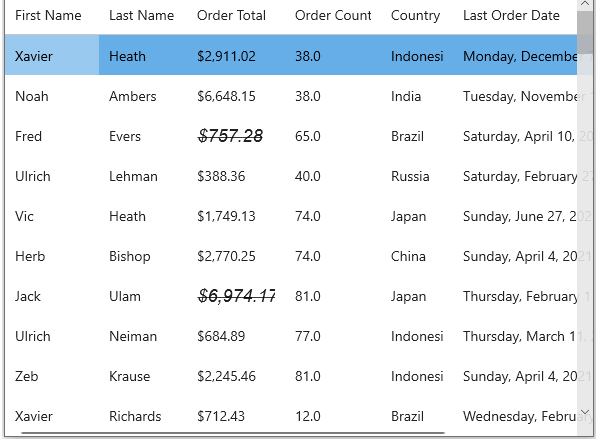Click the Order Count column header
This screenshot has width=599, height=443.
(x=333, y=16)
